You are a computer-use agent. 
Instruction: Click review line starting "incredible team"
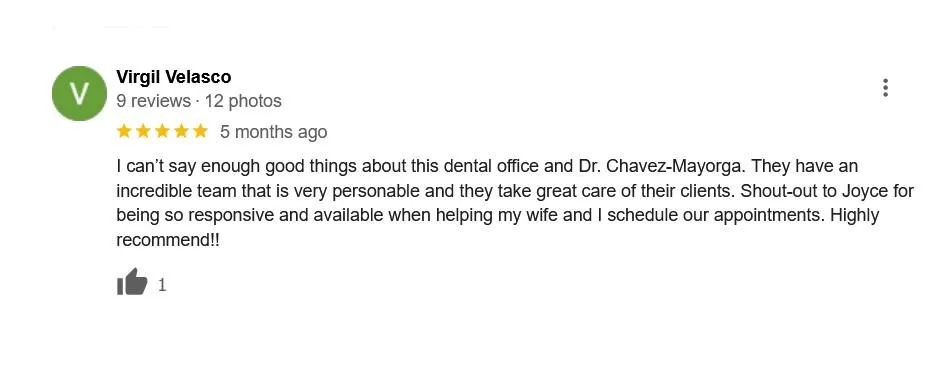(515, 191)
